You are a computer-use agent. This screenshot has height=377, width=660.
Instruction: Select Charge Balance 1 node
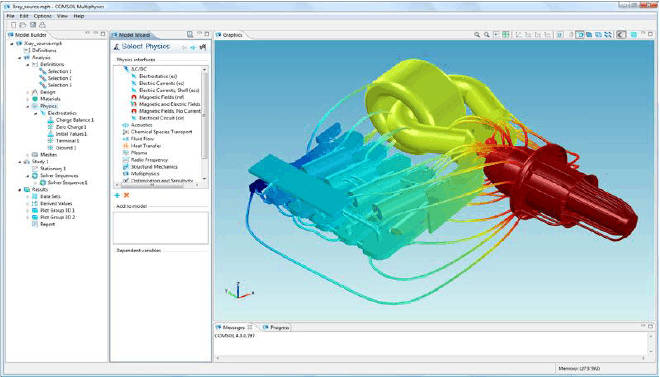[x=75, y=120]
